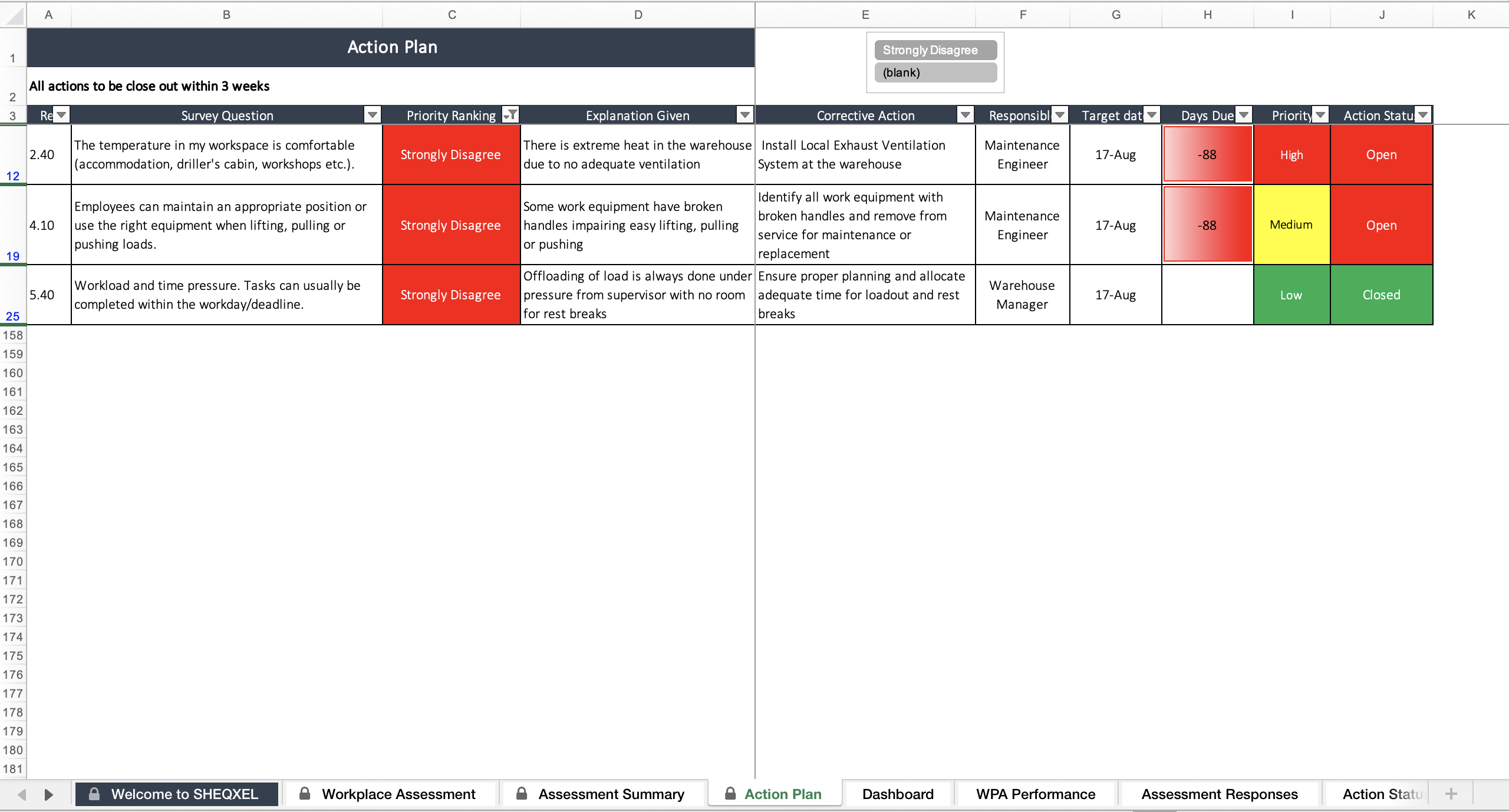Open the Priority column filter dropdown
The height and width of the screenshot is (812, 1509).
coord(1320,115)
